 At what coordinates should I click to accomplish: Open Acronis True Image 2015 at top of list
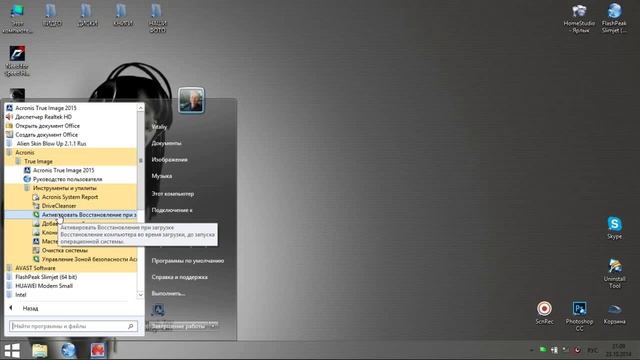[x=46, y=108]
